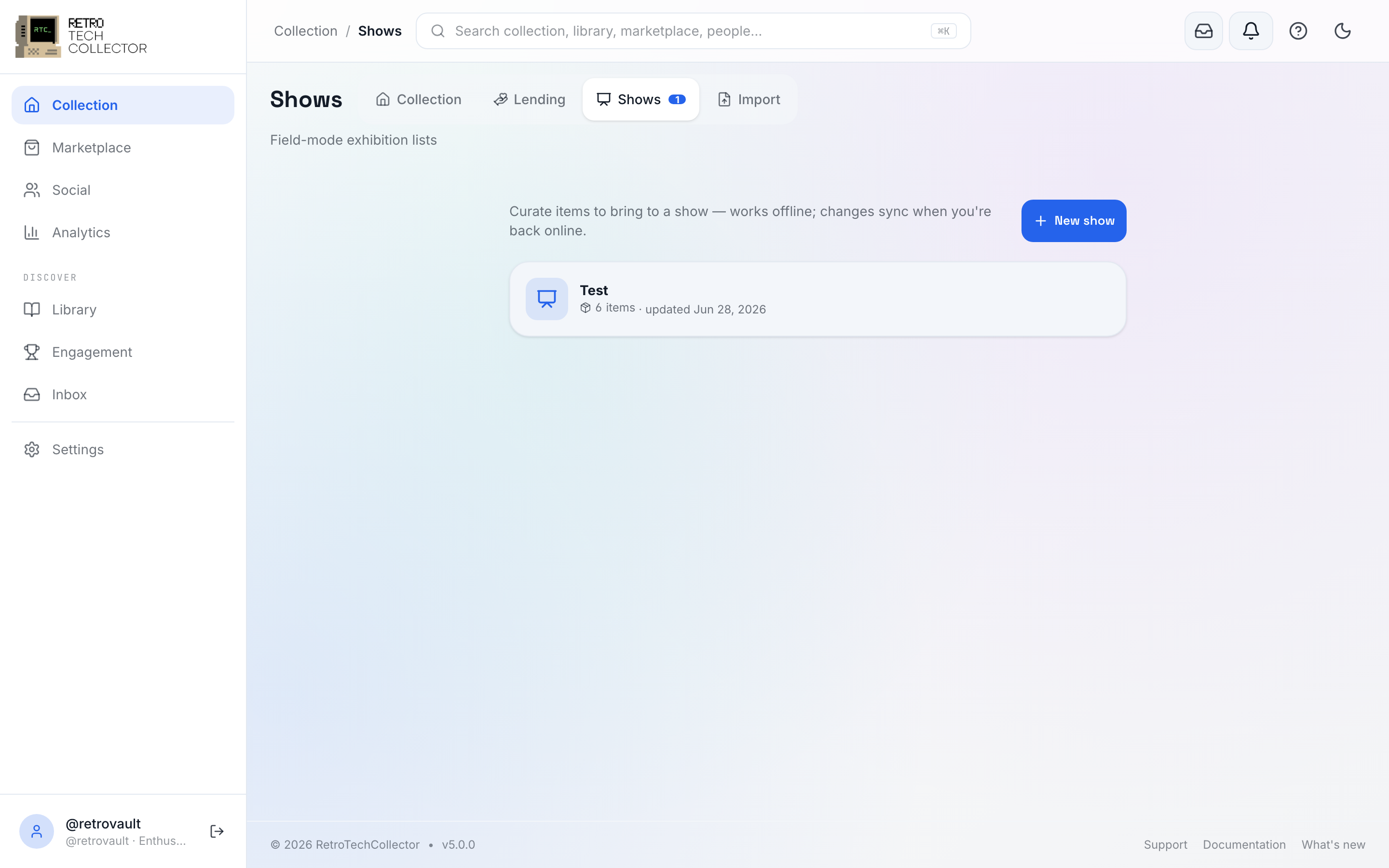Click the Engagement trophy icon
1389x868 pixels.
tap(31, 352)
